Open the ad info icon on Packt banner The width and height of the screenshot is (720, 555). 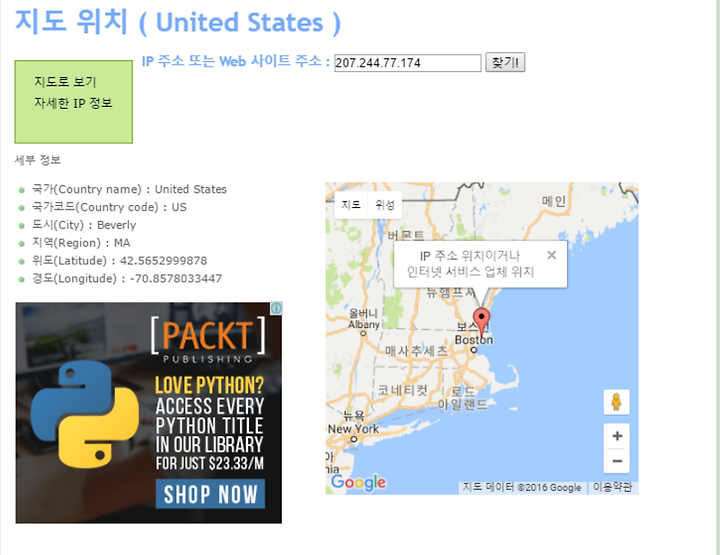click(x=276, y=308)
